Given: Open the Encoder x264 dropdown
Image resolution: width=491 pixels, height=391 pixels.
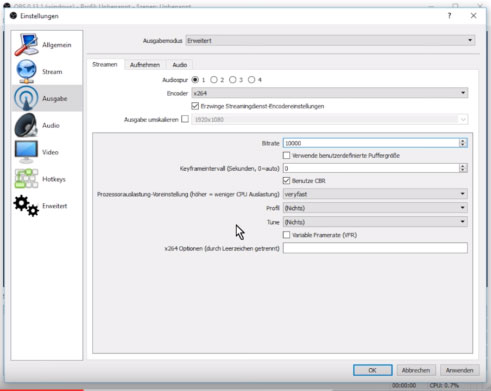Looking at the screenshot, I should click(330, 93).
